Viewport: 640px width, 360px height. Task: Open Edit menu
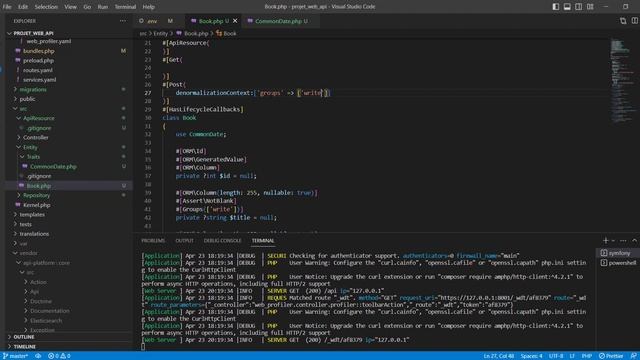click(23, 7)
